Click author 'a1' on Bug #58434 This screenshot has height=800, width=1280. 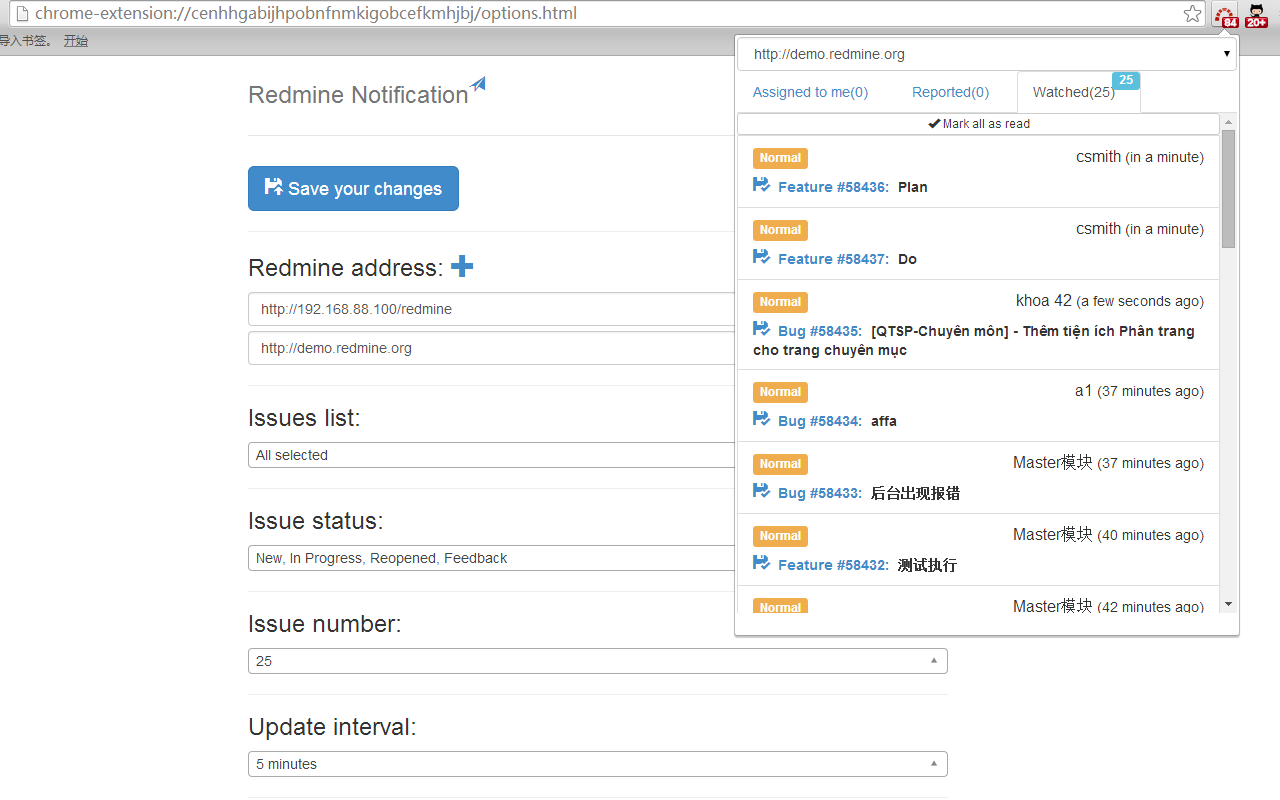click(x=1084, y=390)
